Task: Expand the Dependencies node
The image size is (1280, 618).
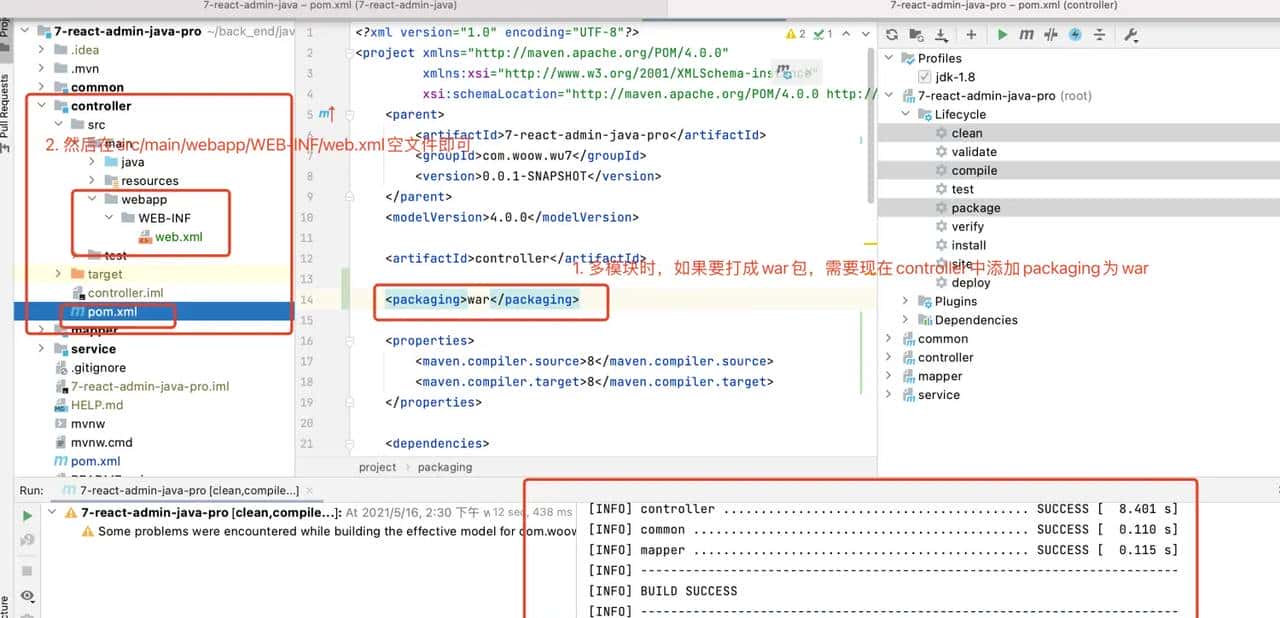Action: (906, 319)
